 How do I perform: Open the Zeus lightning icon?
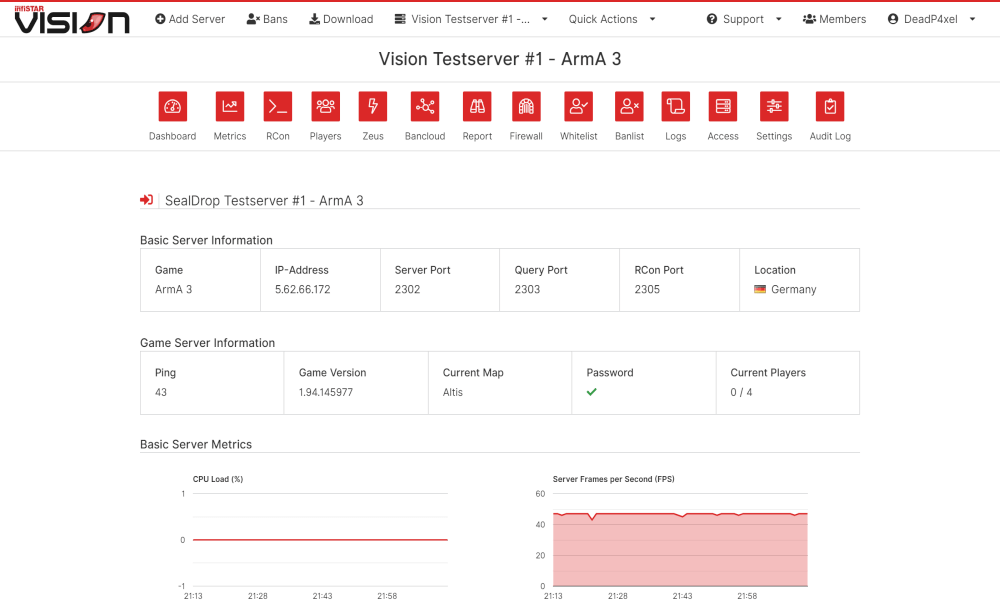coord(373,106)
